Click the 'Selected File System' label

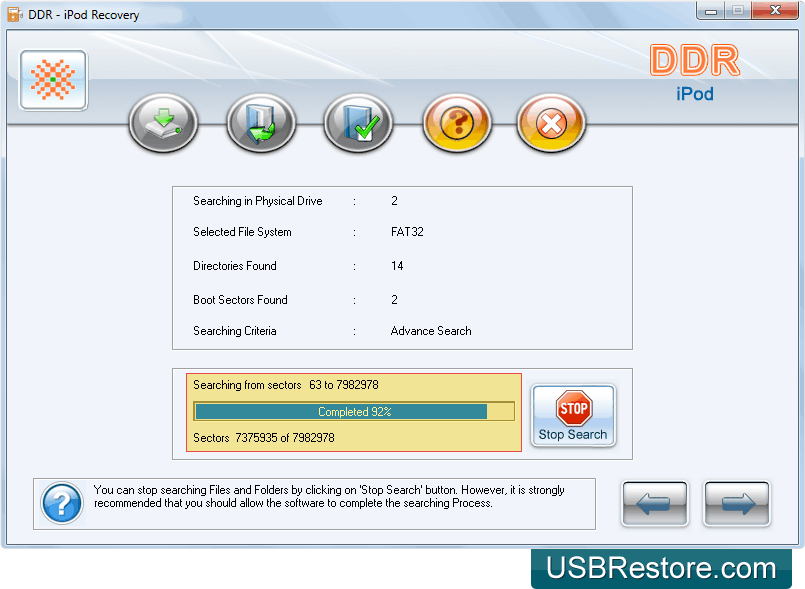click(x=242, y=232)
